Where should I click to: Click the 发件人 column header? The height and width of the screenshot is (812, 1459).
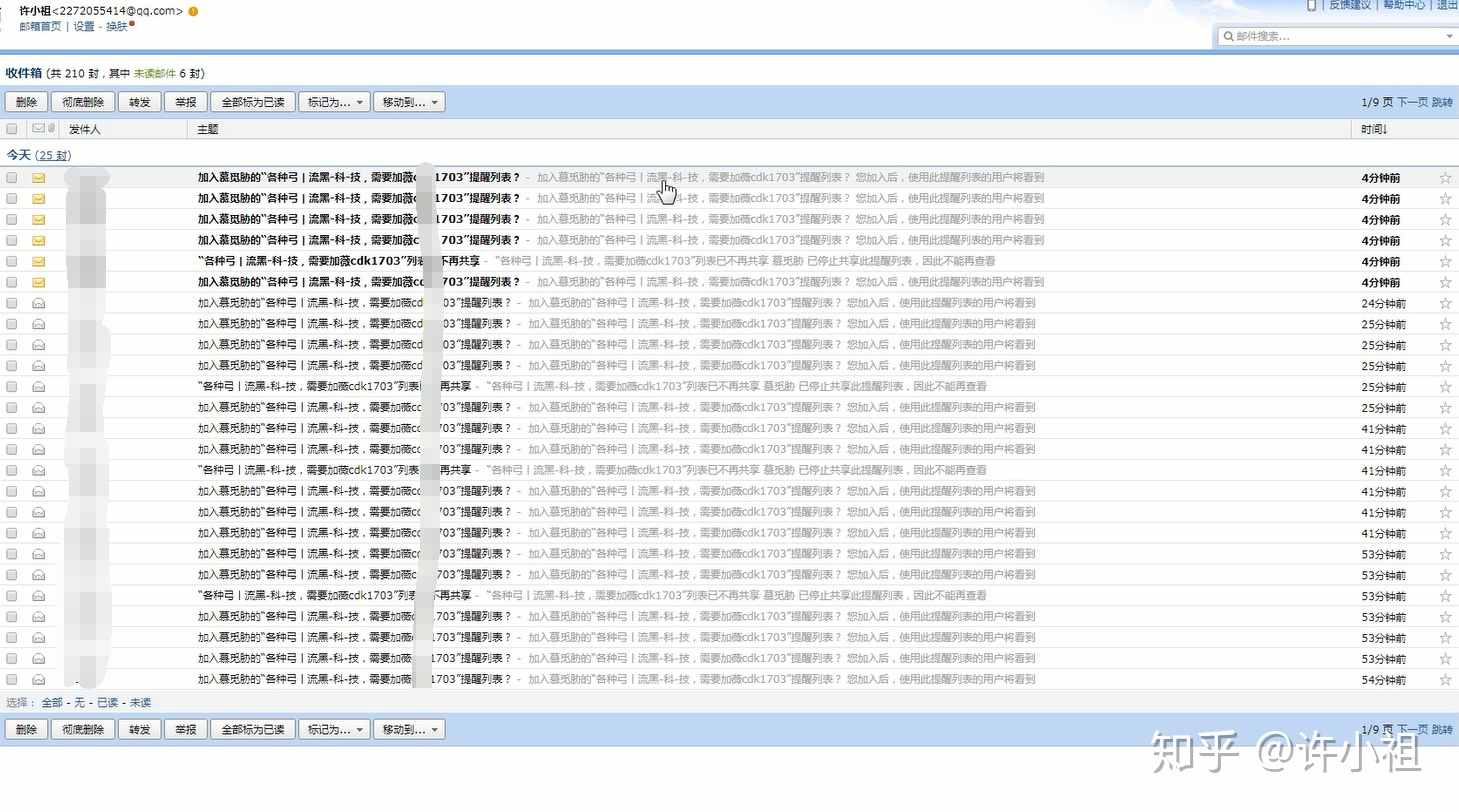pos(85,129)
